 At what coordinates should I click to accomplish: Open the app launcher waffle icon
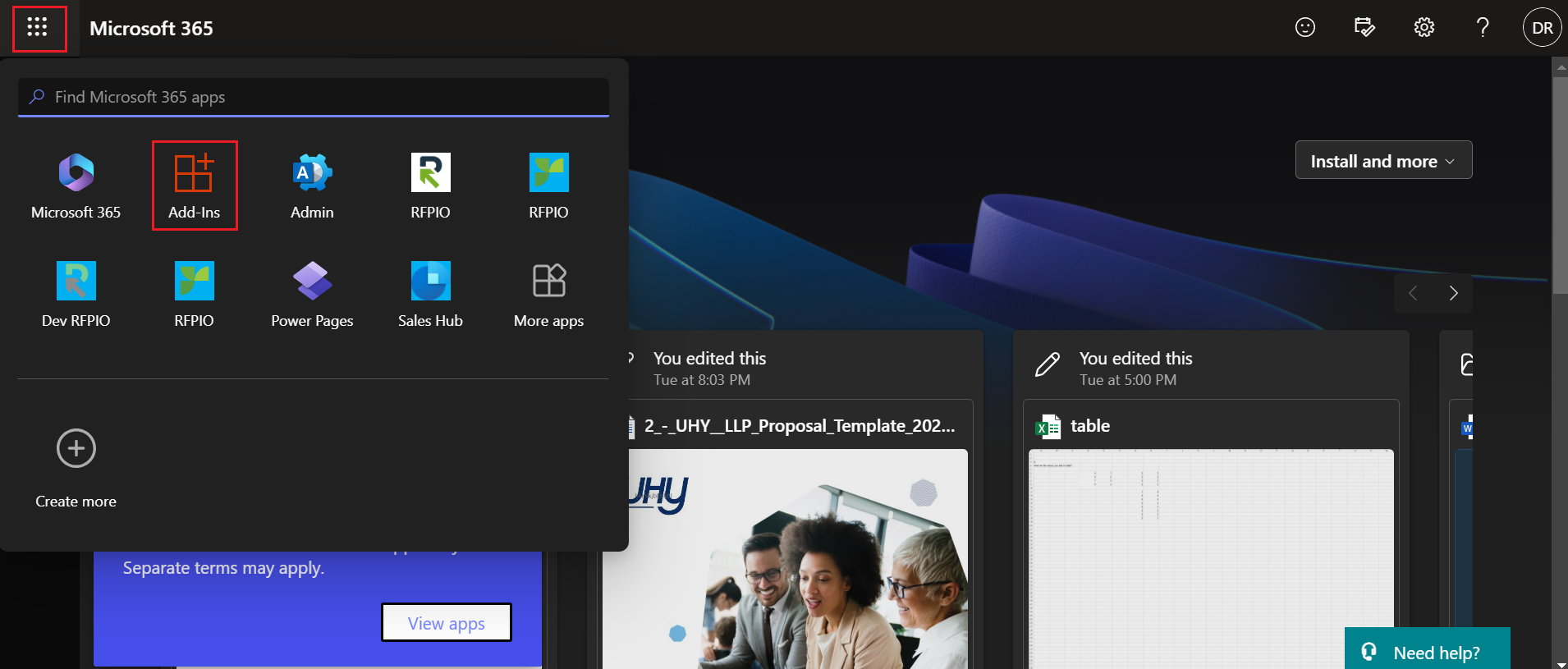(x=38, y=27)
